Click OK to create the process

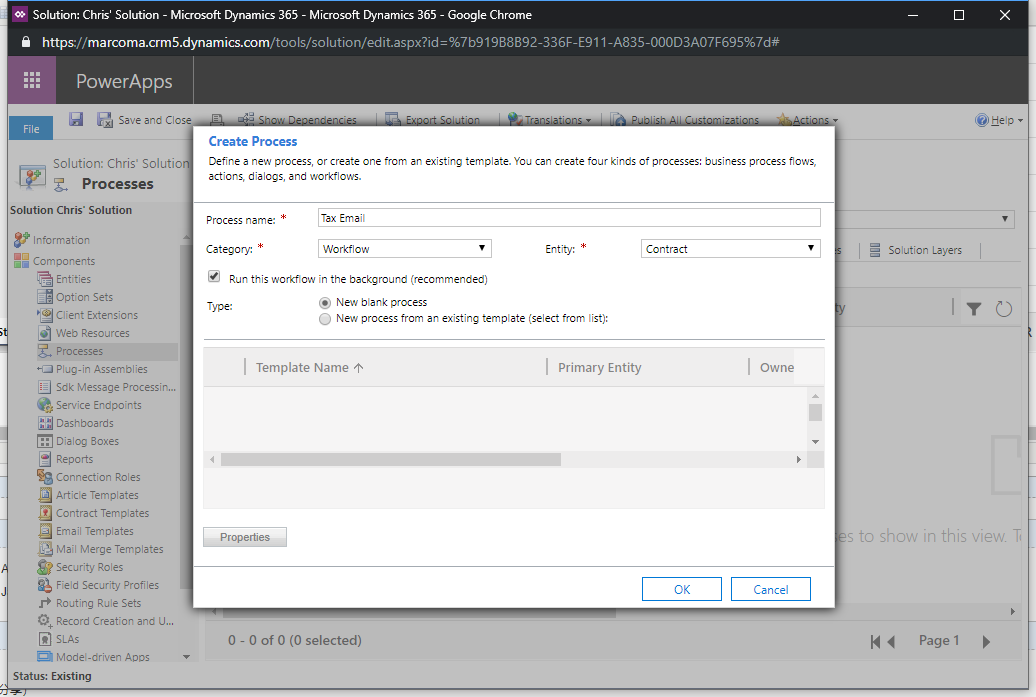click(x=682, y=589)
